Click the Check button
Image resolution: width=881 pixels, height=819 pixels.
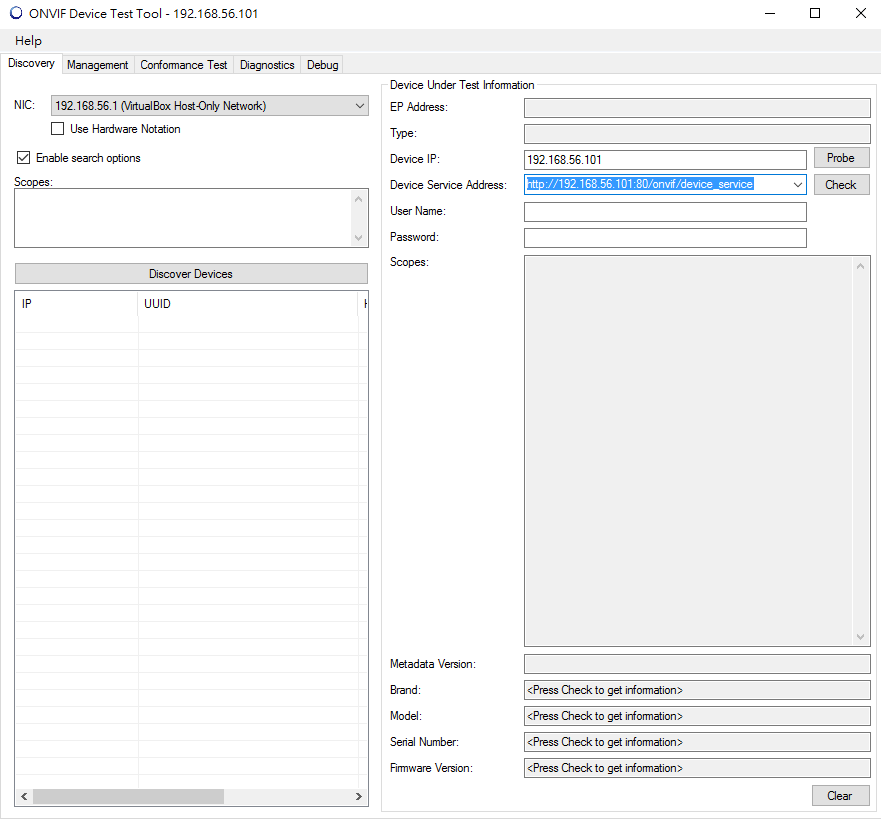point(841,185)
